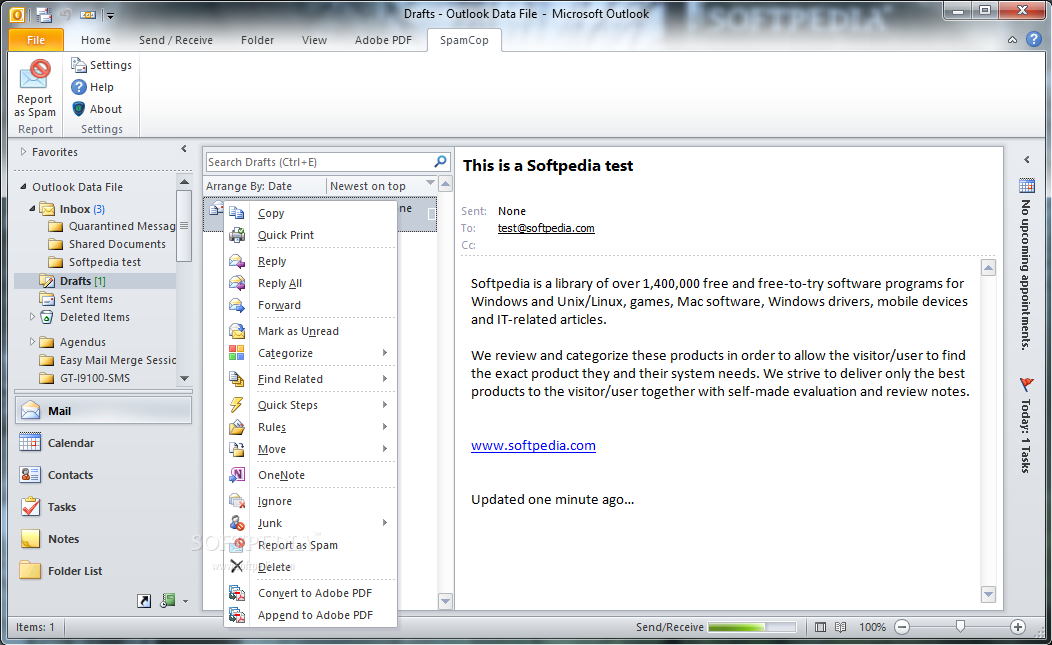Click the Append to Adobe PDF icon

237,615
